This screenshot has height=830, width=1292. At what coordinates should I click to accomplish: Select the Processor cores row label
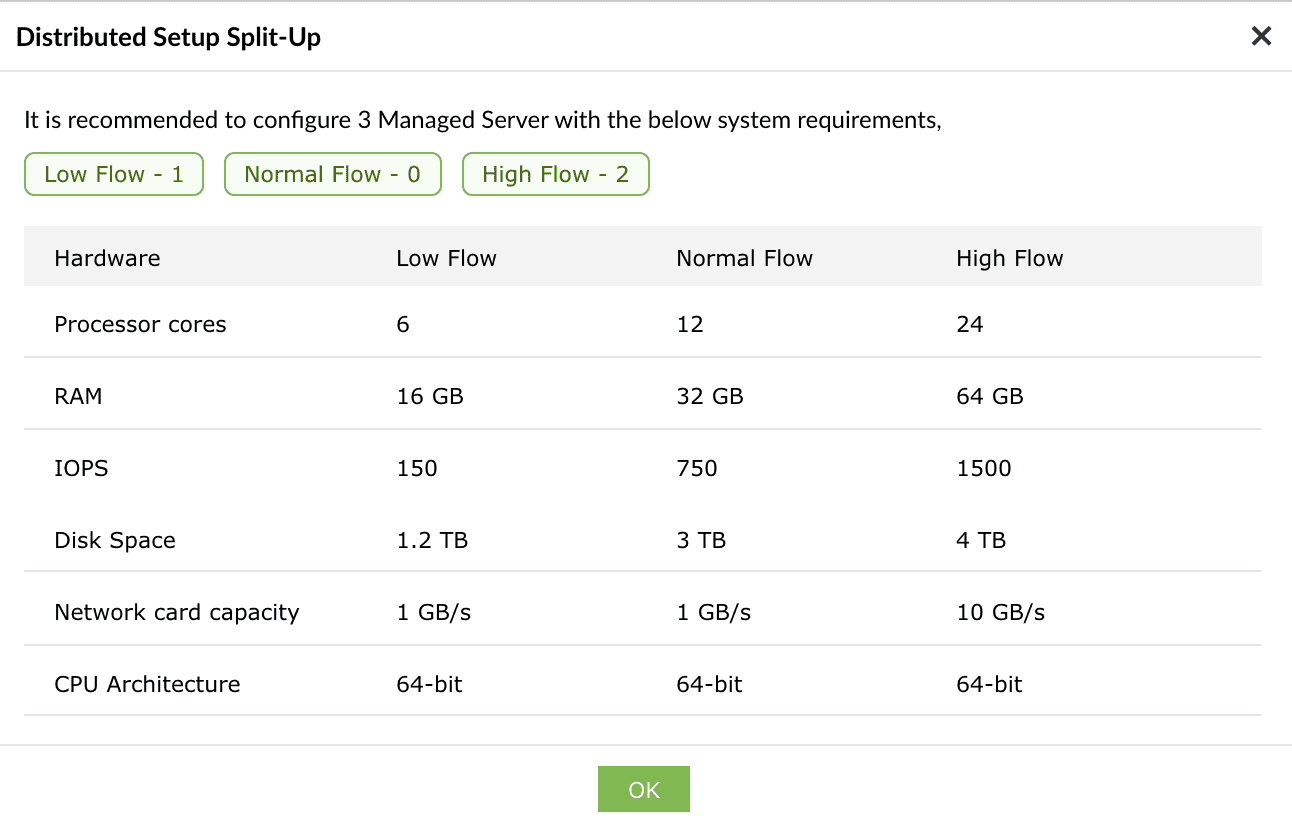[x=140, y=324]
